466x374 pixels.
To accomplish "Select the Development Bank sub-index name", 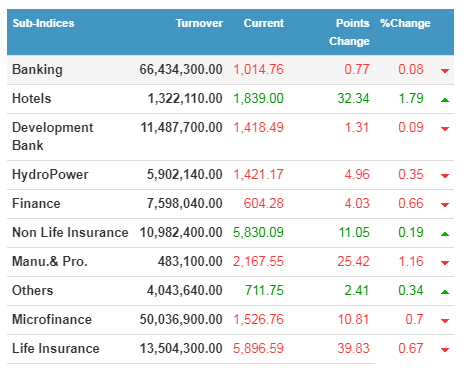I will tap(53, 137).
